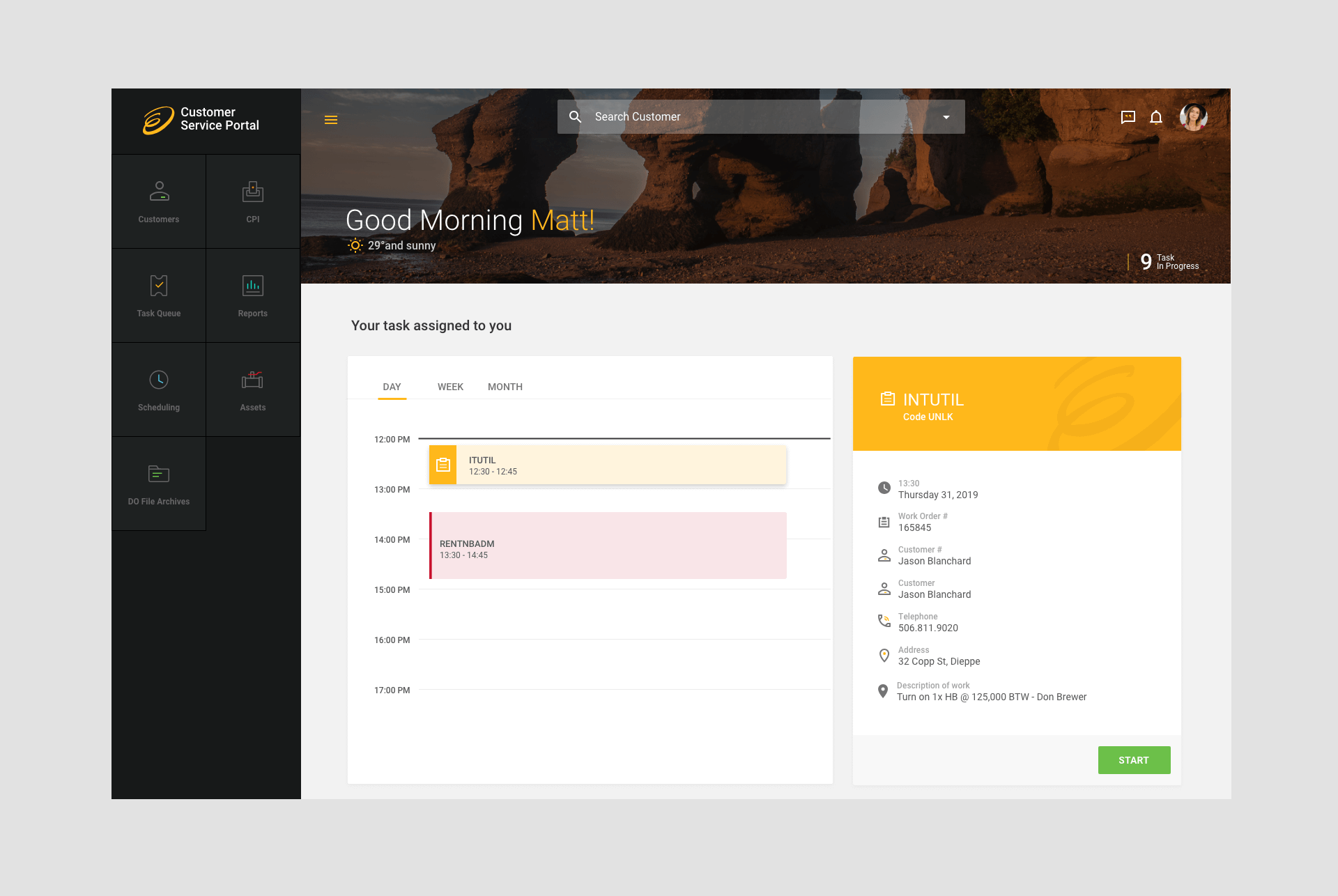The width and height of the screenshot is (1338, 896).
Task: Switch to the WEEK tab
Action: [450, 387]
